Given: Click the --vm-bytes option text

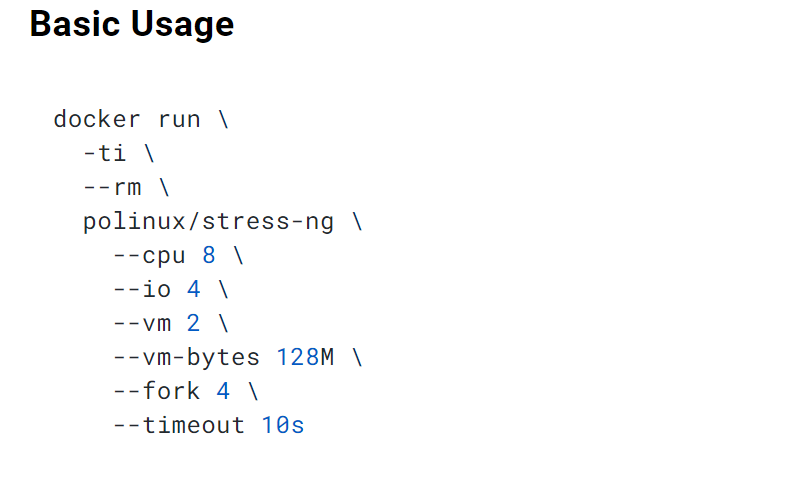Looking at the screenshot, I should pyautogui.click(x=186, y=358).
